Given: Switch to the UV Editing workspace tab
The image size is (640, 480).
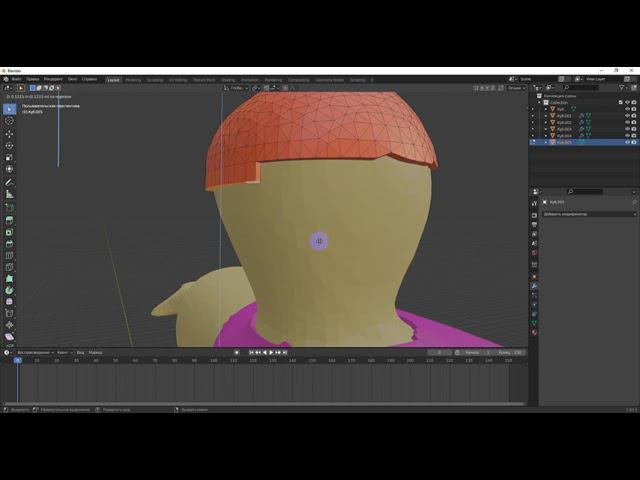Looking at the screenshot, I should tap(178, 80).
